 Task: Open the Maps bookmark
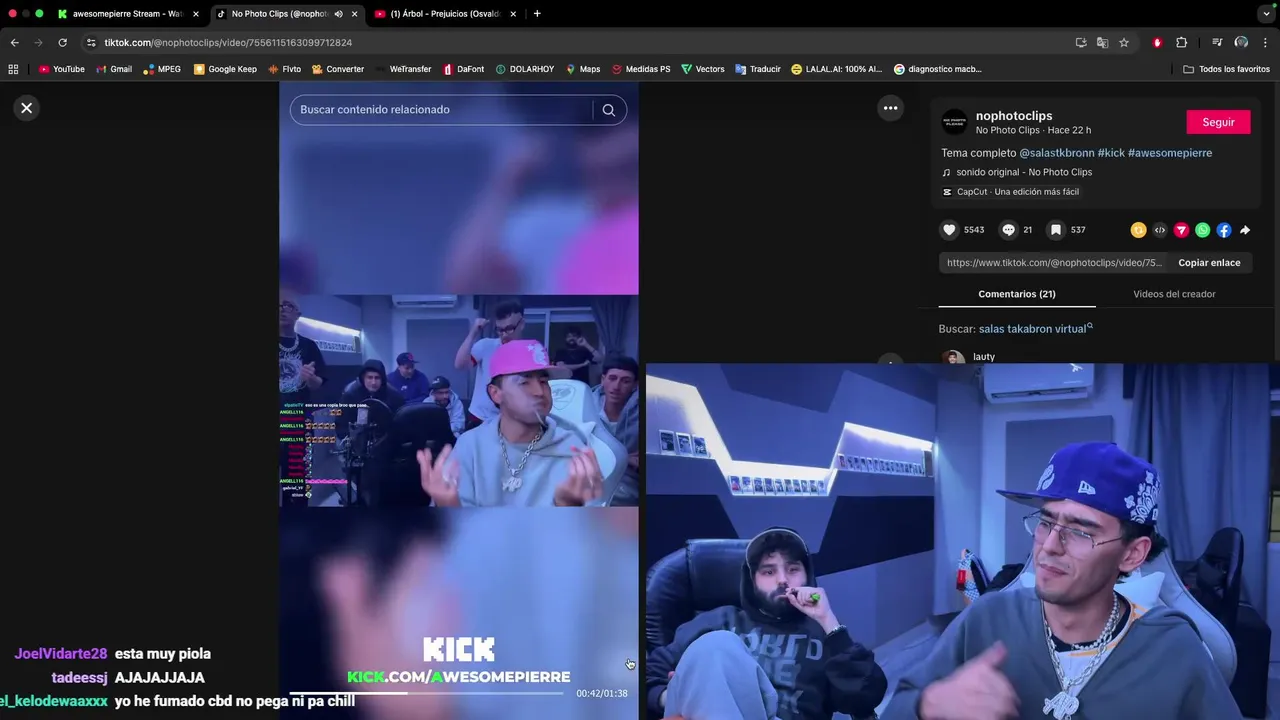[x=583, y=69]
